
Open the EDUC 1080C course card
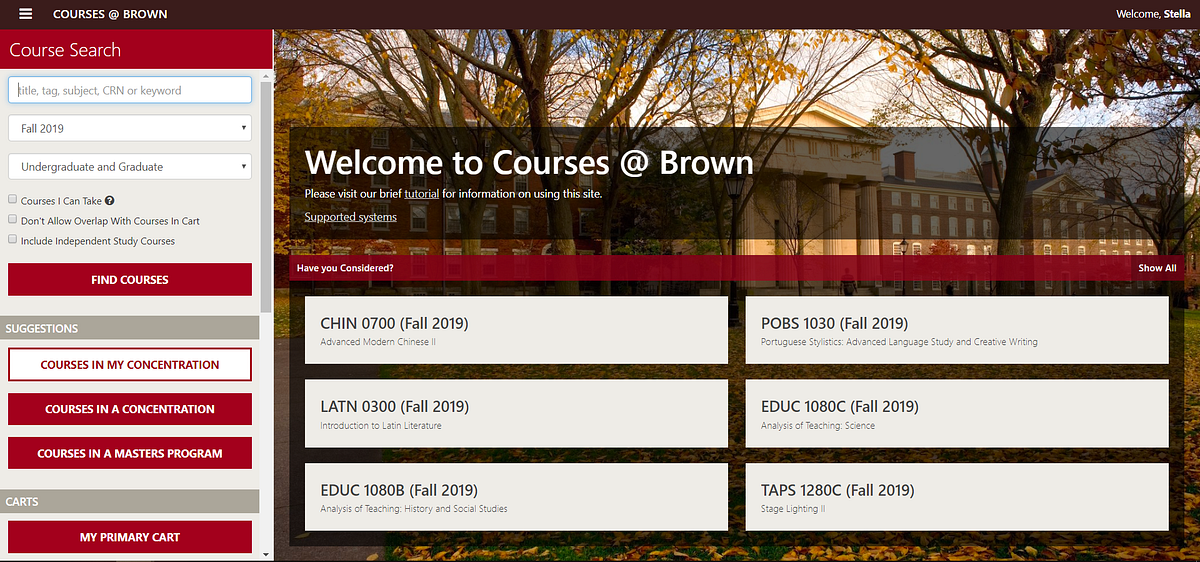point(957,413)
